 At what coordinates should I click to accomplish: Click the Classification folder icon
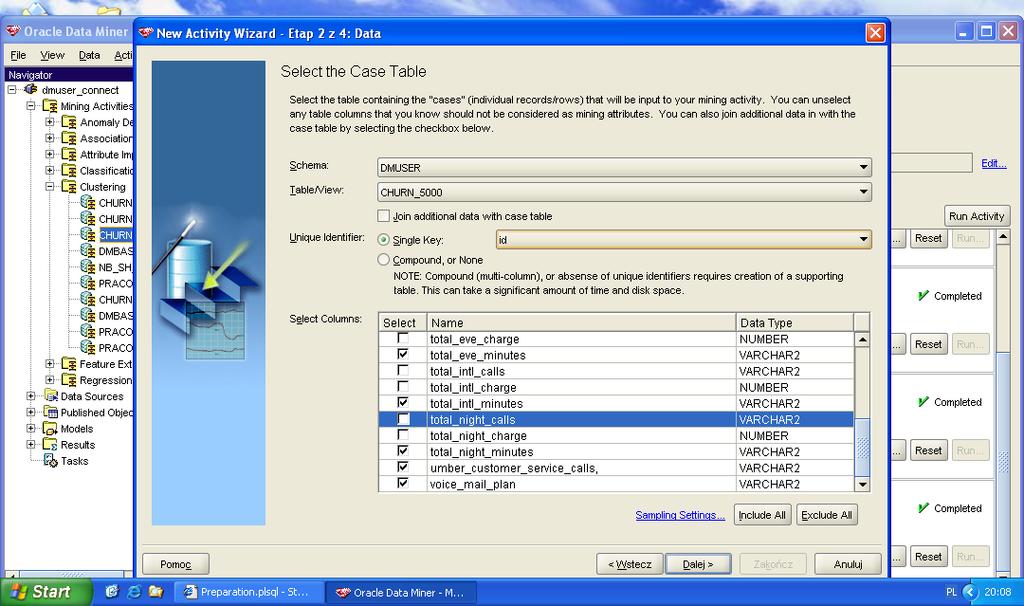(69, 170)
